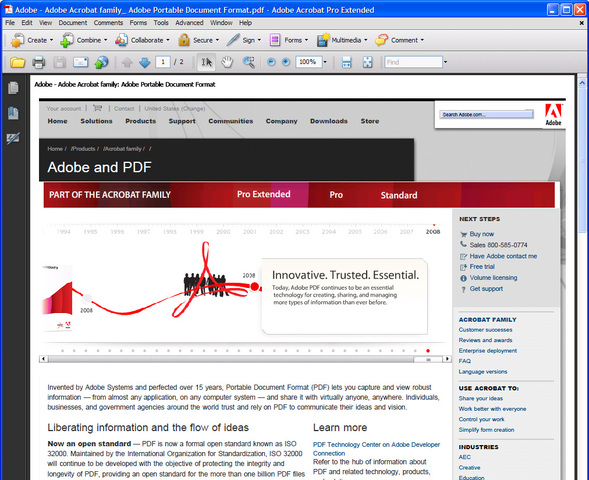Go to previous page arrow
This screenshot has height=480, width=589.
click(127, 62)
